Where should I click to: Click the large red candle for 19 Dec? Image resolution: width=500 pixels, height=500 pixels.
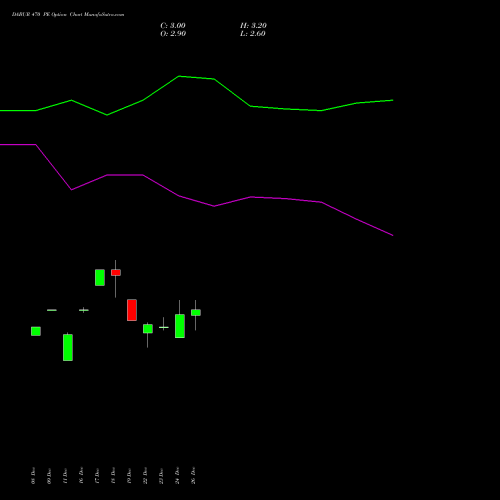coord(132,310)
